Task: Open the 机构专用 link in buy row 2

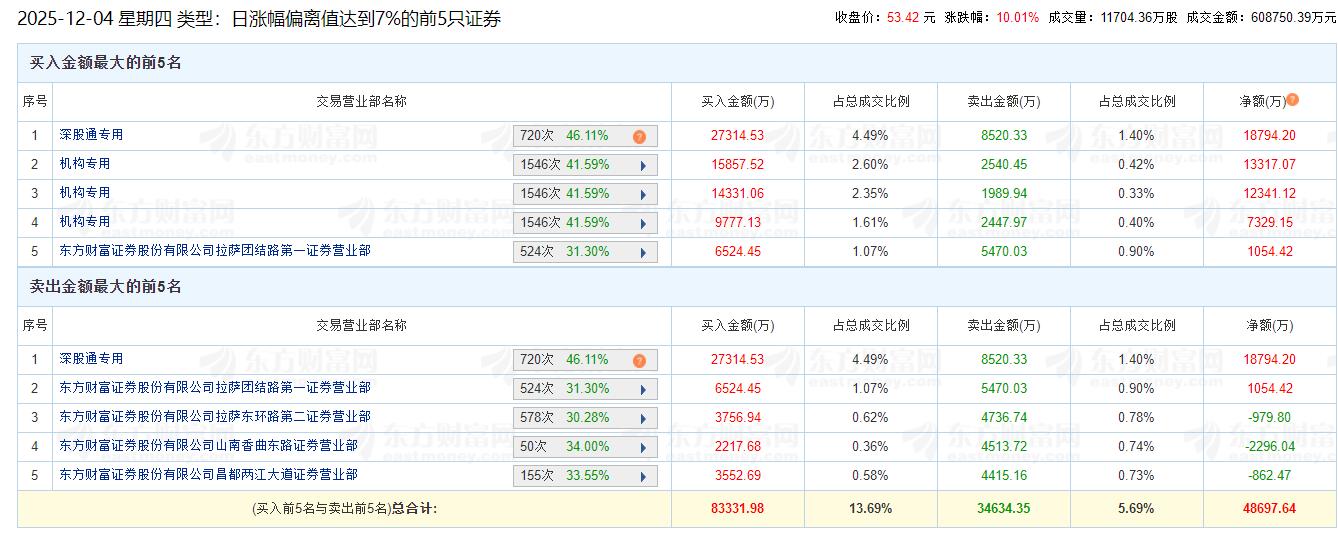Action: [85, 164]
